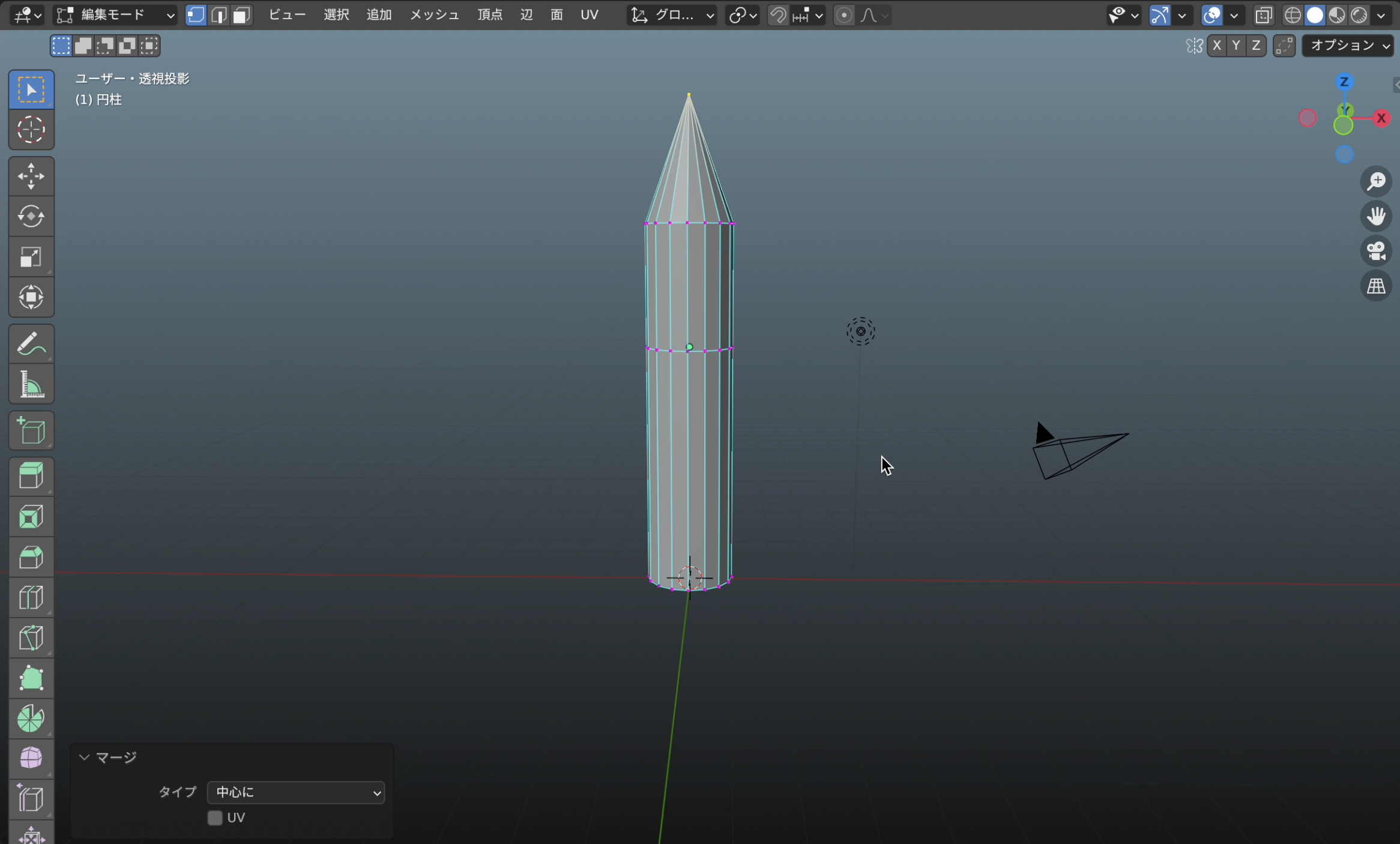Click the Z axis on navigation gizmo
This screenshot has height=844, width=1400.
pyautogui.click(x=1344, y=82)
